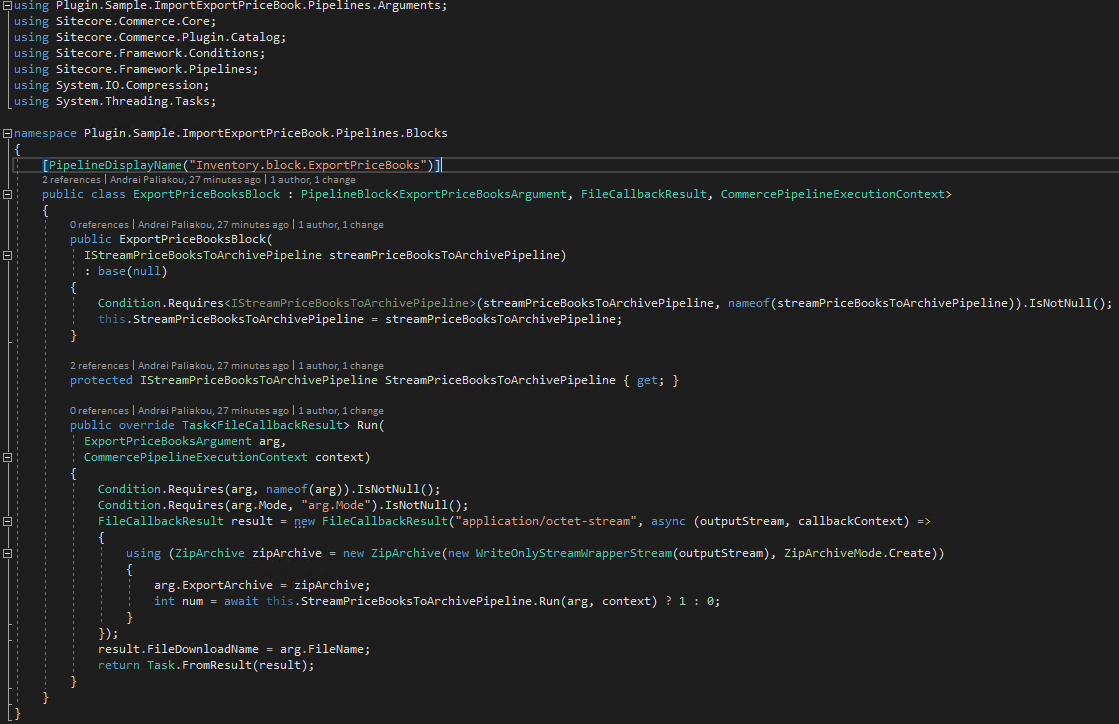Collapse the FileCallbackResult lambda outline

pos(7,521)
